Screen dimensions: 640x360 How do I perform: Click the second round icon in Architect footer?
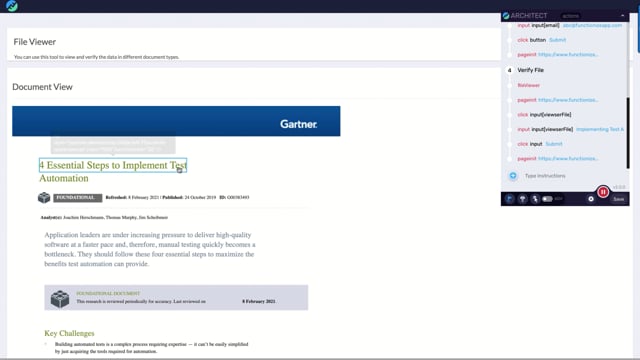(x=522, y=199)
